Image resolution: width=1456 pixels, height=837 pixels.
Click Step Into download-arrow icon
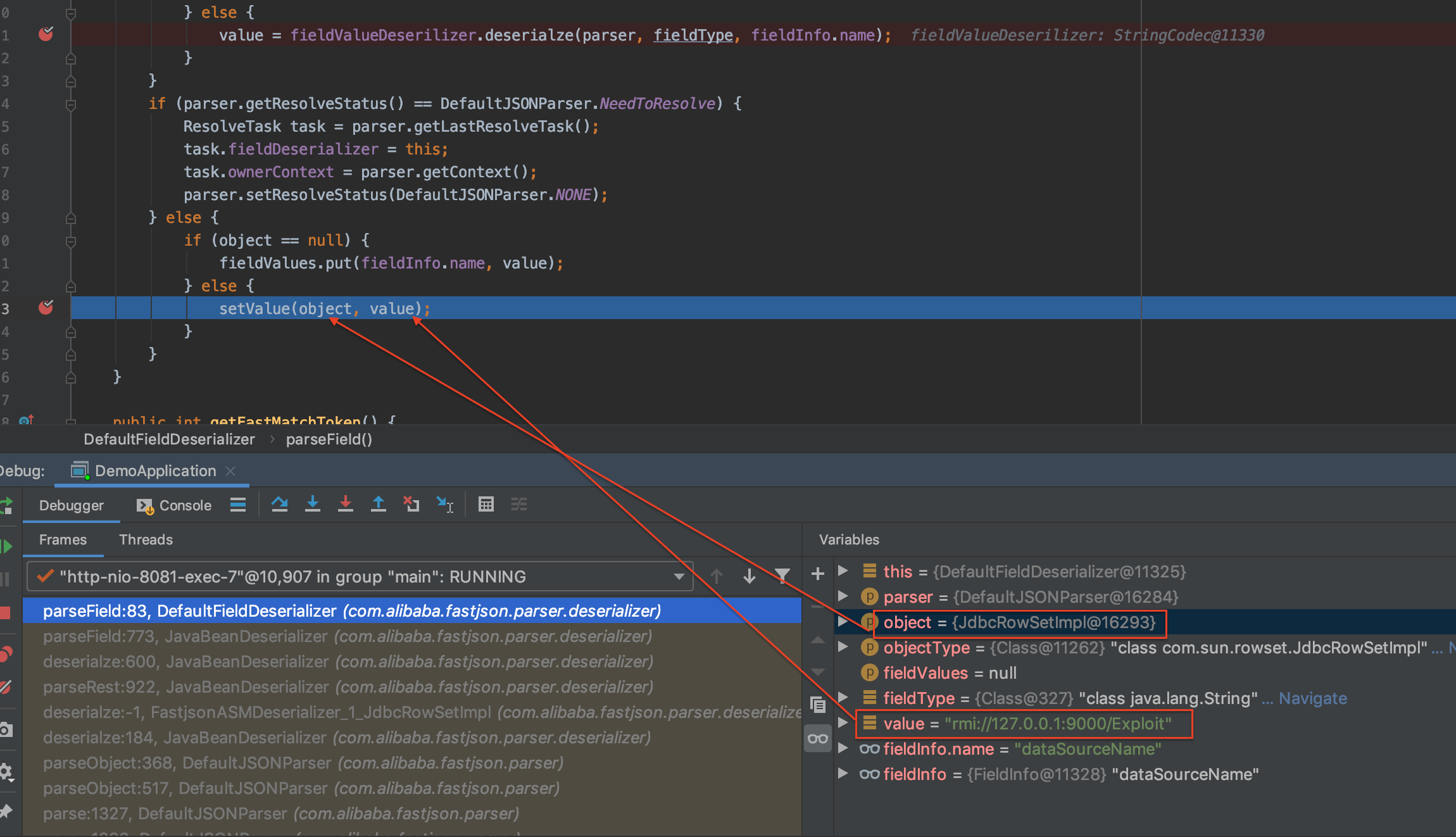point(312,505)
